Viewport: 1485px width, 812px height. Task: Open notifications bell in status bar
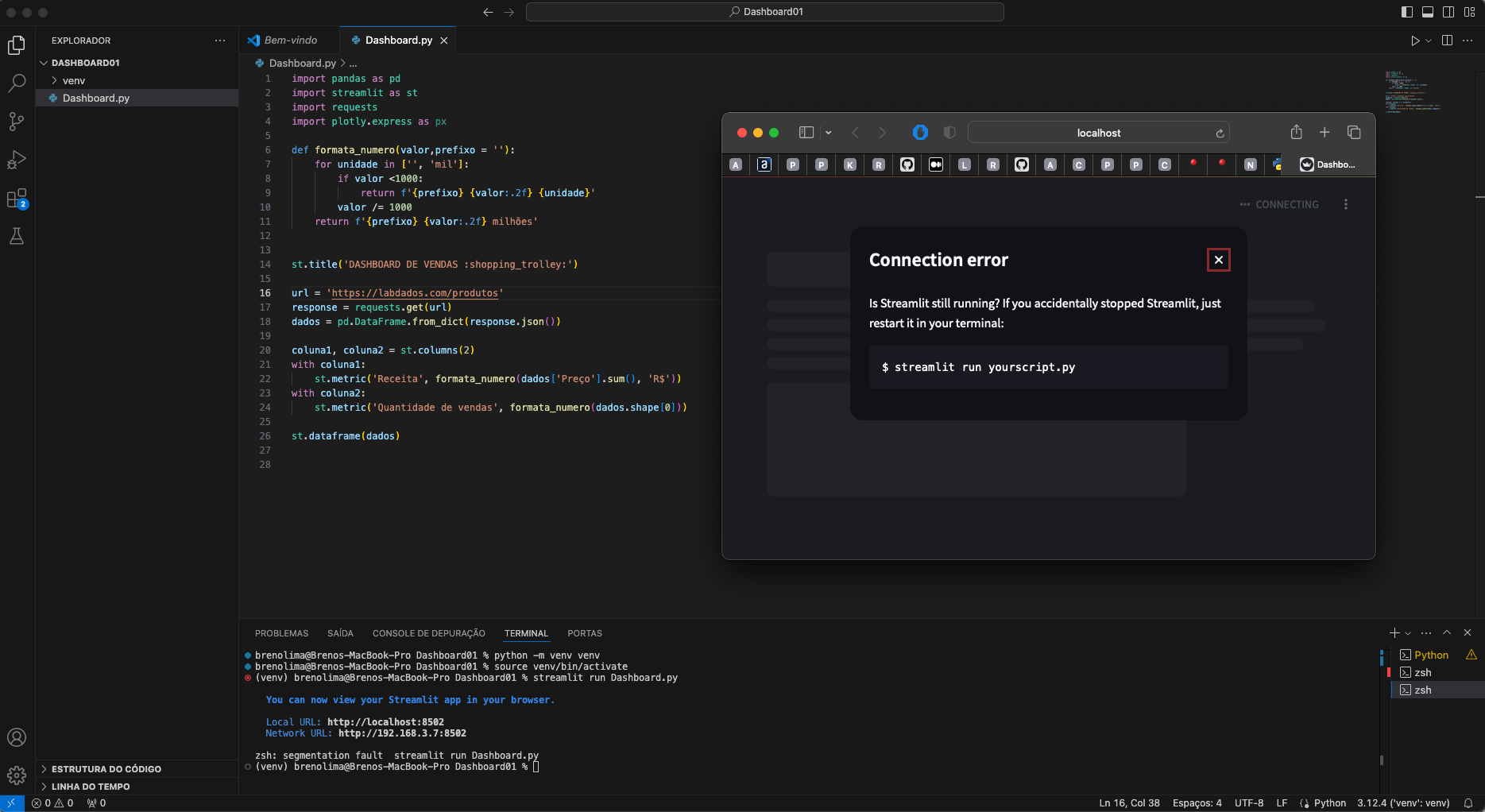pyautogui.click(x=1468, y=803)
